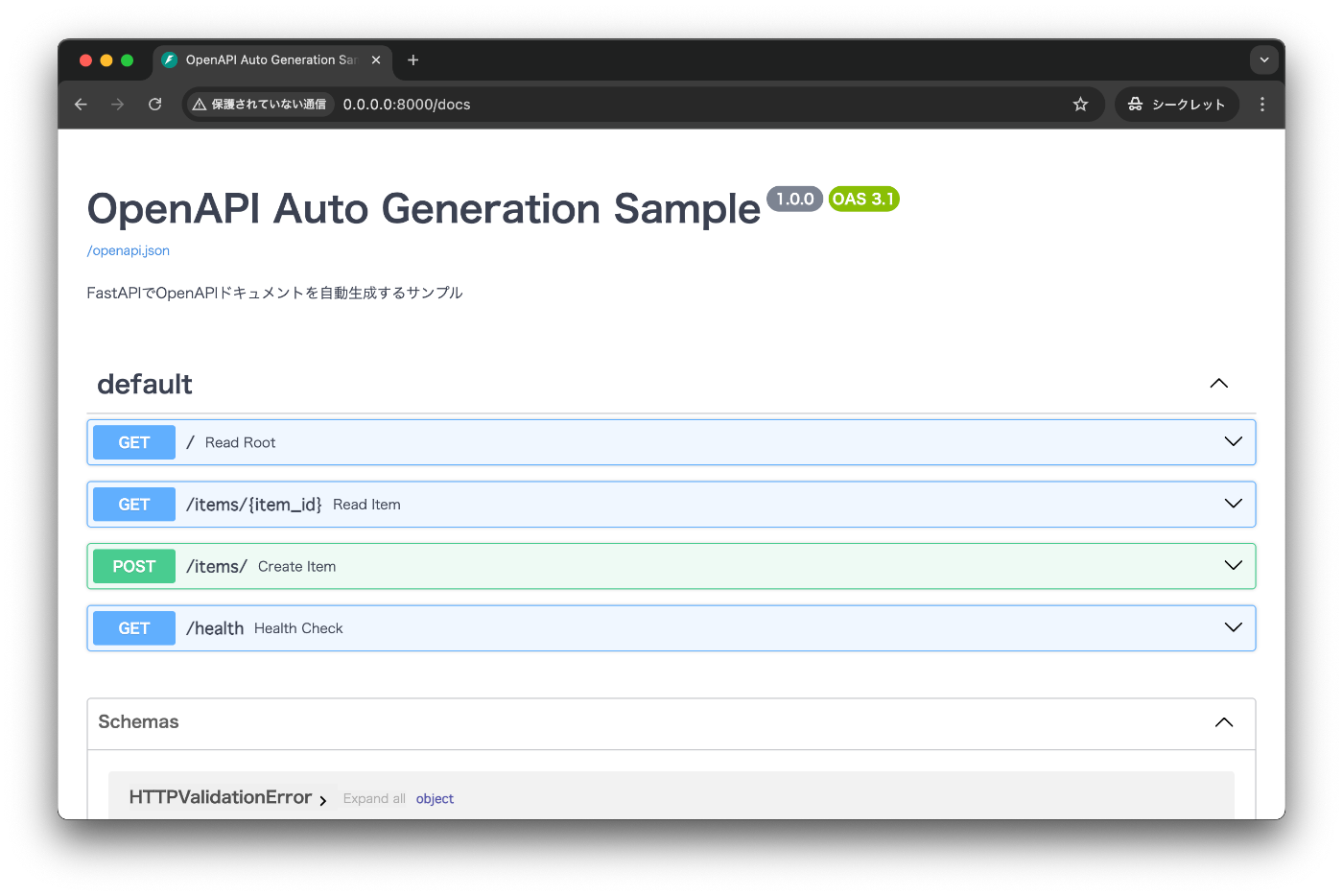Collapse the Schemas section chevron
Viewport: 1343px width, 896px height.
[1224, 722]
